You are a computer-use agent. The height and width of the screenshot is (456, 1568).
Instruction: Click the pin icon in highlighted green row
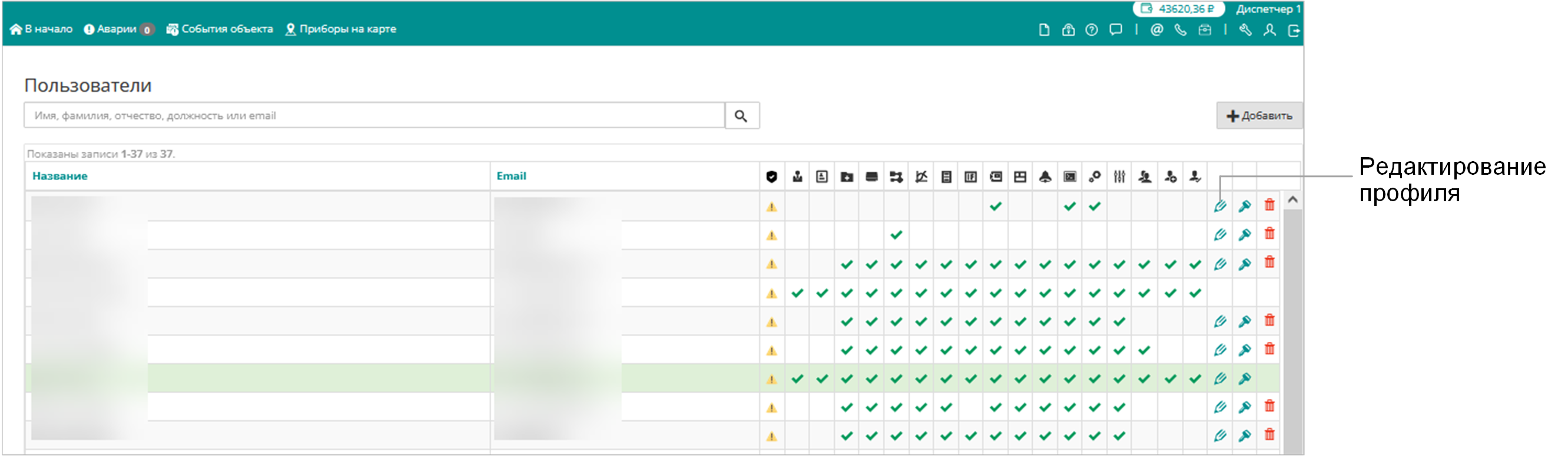click(1245, 378)
